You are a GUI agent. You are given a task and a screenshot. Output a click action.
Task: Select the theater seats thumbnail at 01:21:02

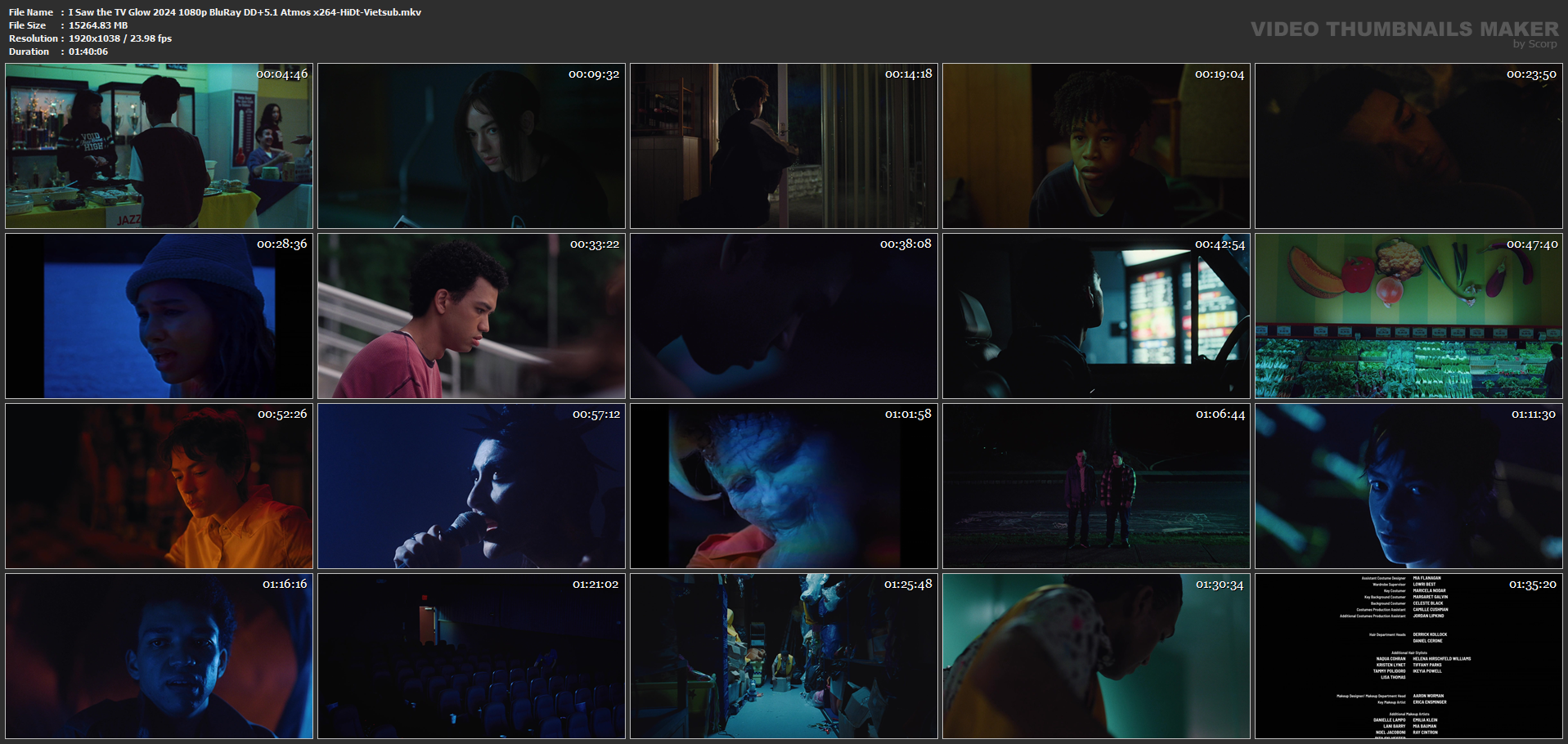coord(471,656)
